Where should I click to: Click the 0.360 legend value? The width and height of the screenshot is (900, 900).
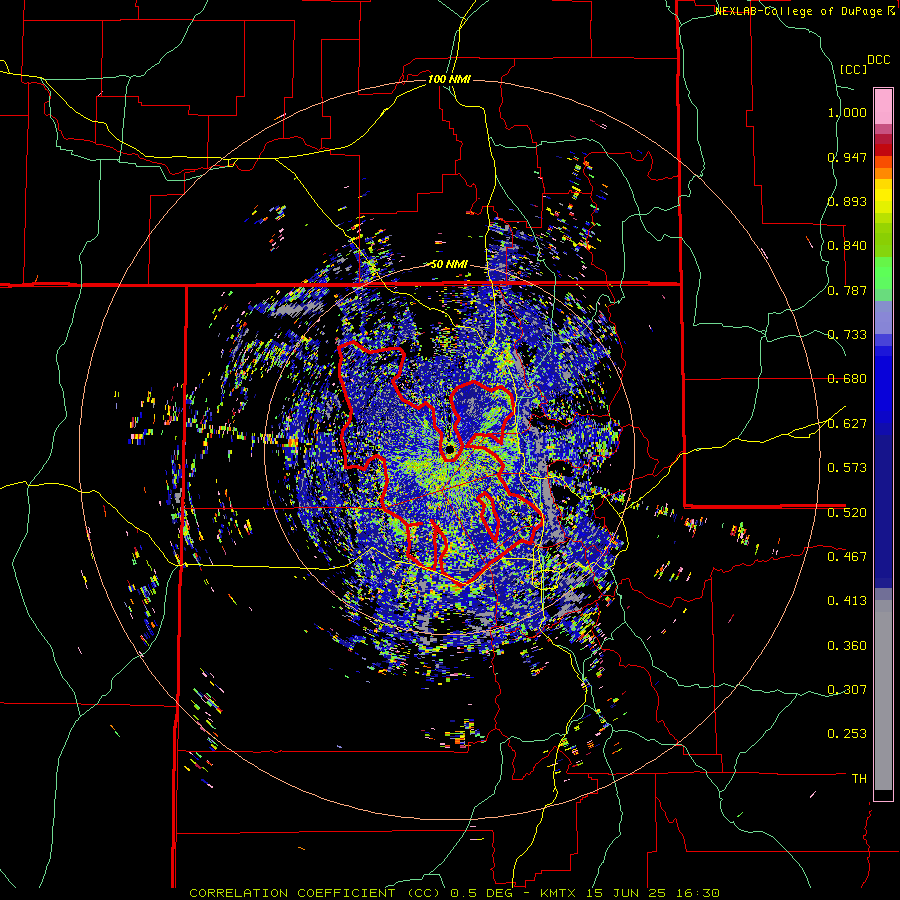[847, 645]
